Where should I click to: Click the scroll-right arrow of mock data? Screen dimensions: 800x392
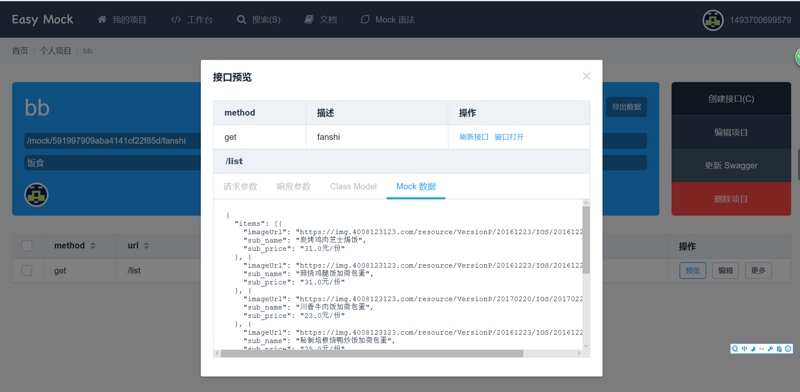pyautogui.click(x=579, y=353)
